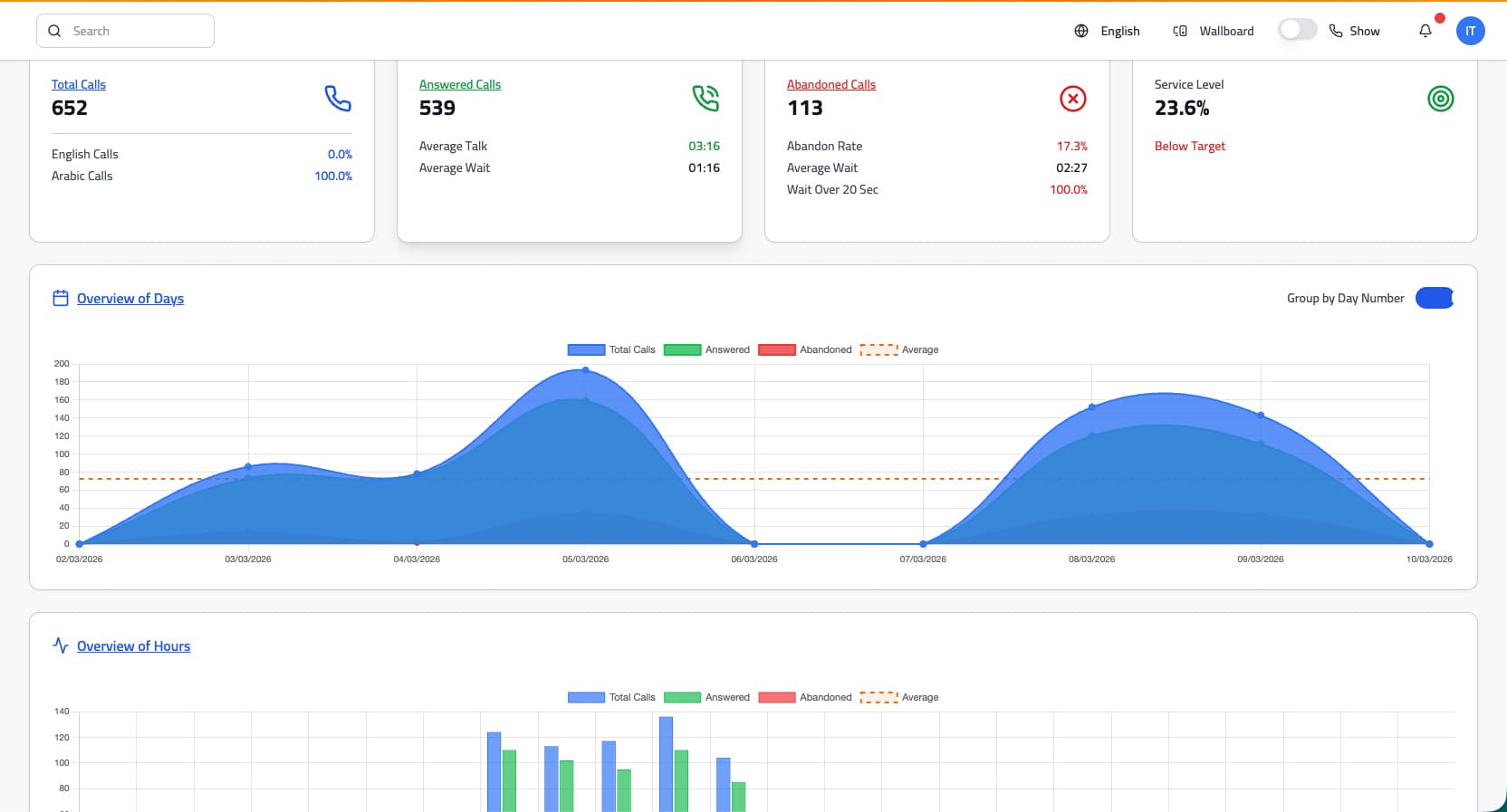Click the phone icon beside Show
This screenshot has height=812, width=1507.
pos(1336,31)
